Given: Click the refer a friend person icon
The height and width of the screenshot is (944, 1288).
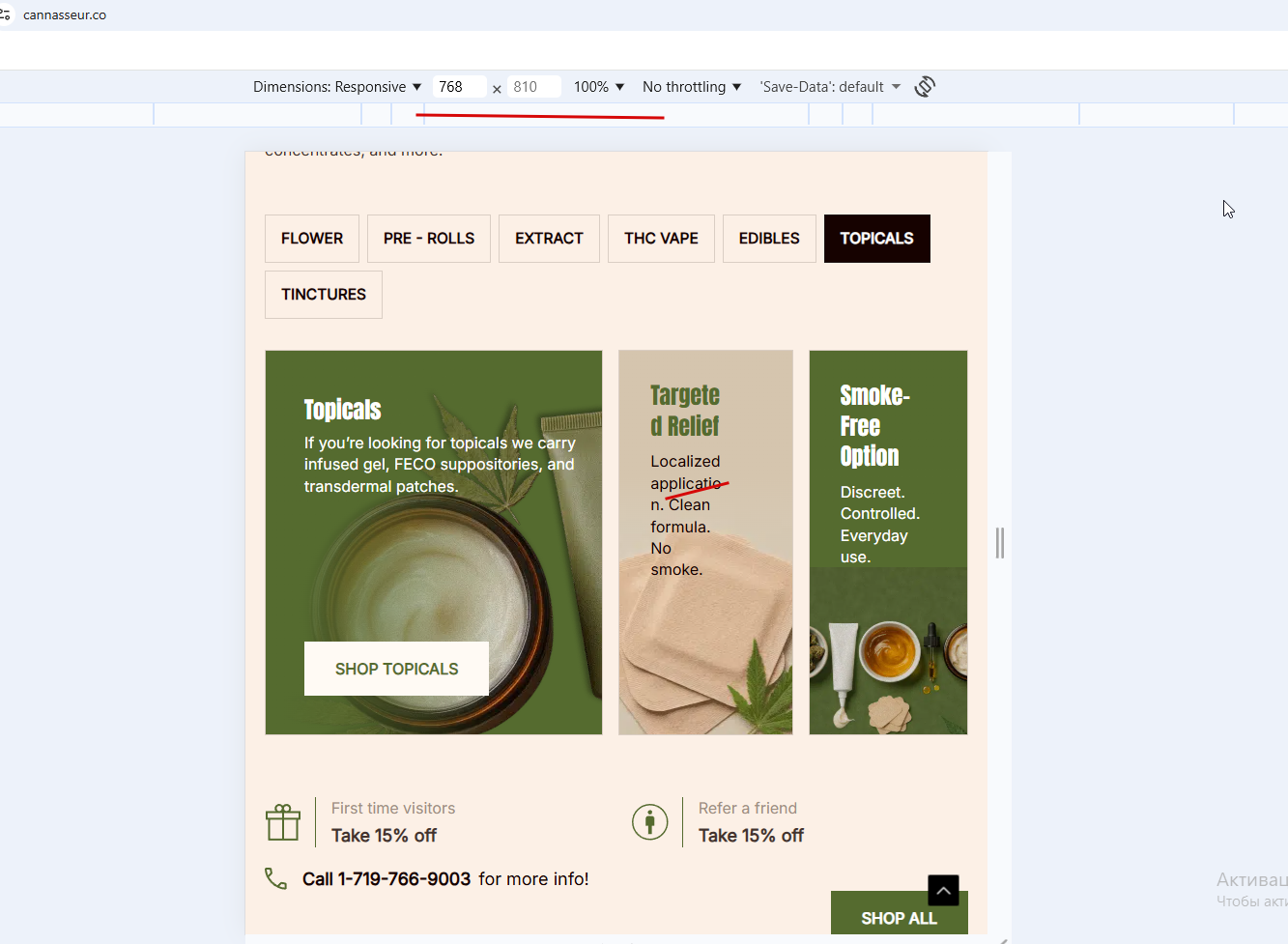Looking at the screenshot, I should pyautogui.click(x=650, y=822).
